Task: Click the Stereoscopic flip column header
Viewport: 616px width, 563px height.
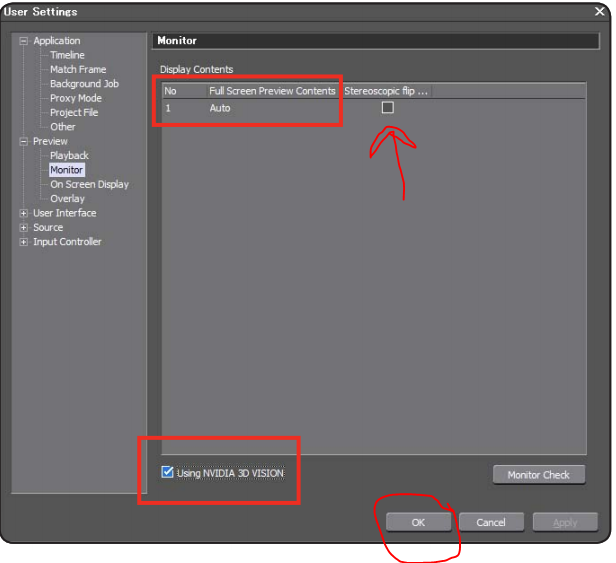Action: [386, 91]
